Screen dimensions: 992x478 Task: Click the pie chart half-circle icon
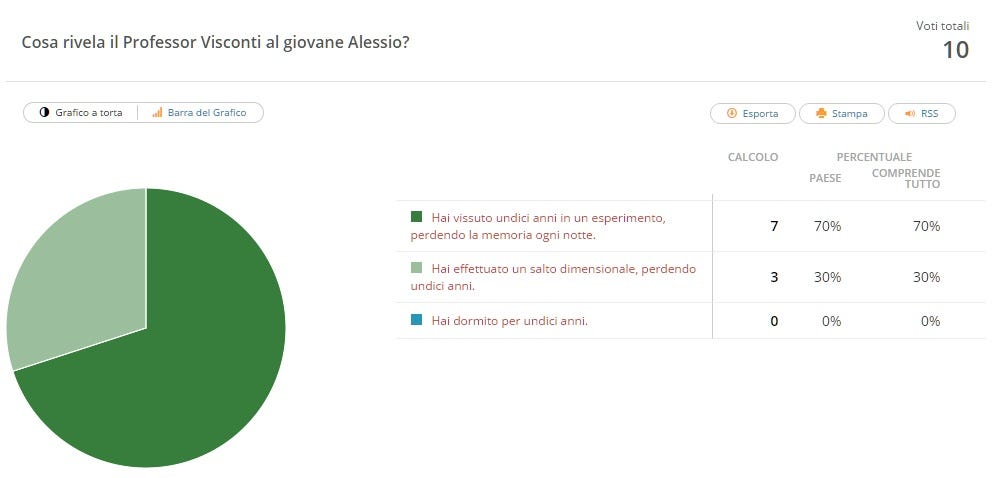[x=44, y=113]
